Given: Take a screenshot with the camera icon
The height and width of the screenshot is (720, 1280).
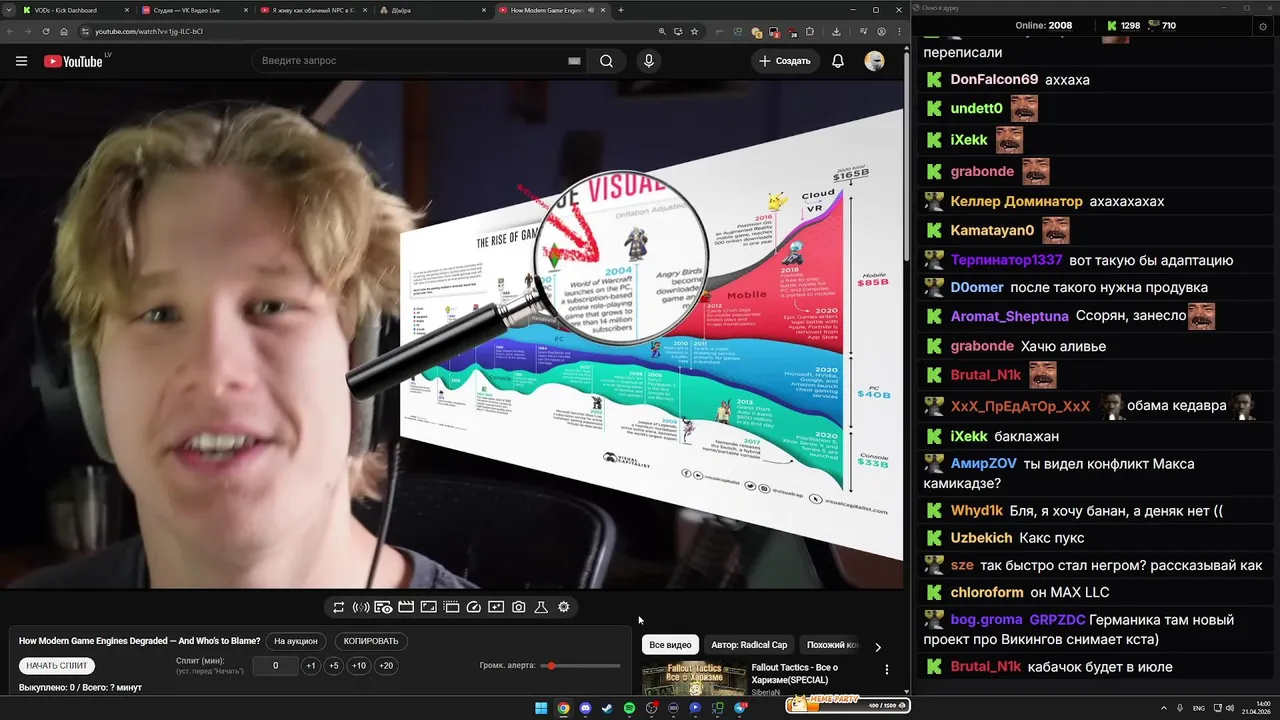Looking at the screenshot, I should [x=519, y=607].
